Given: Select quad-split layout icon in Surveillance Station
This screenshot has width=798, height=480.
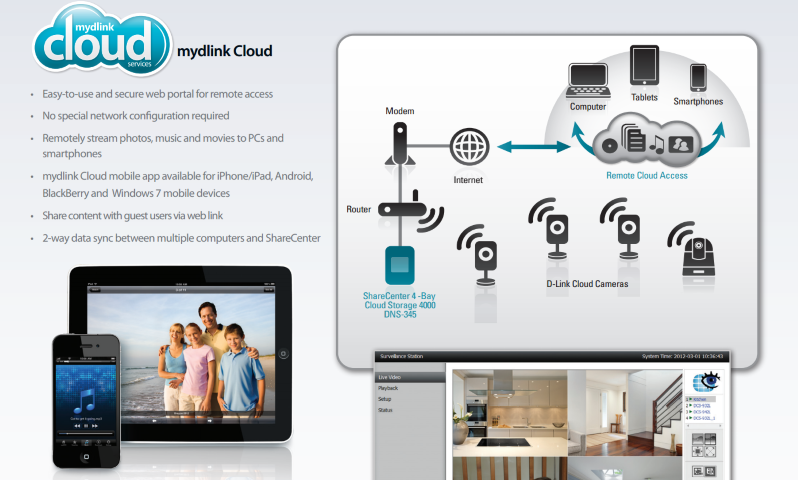Looking at the screenshot, I should click(710, 439).
